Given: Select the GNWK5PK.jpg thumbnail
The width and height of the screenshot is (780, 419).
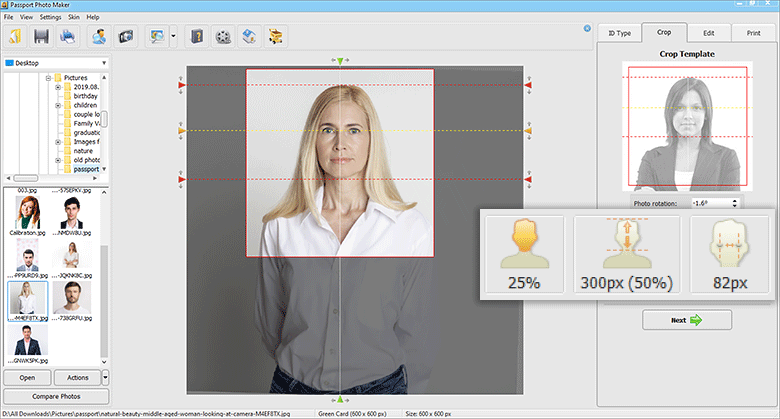Looking at the screenshot, I should tap(27, 344).
